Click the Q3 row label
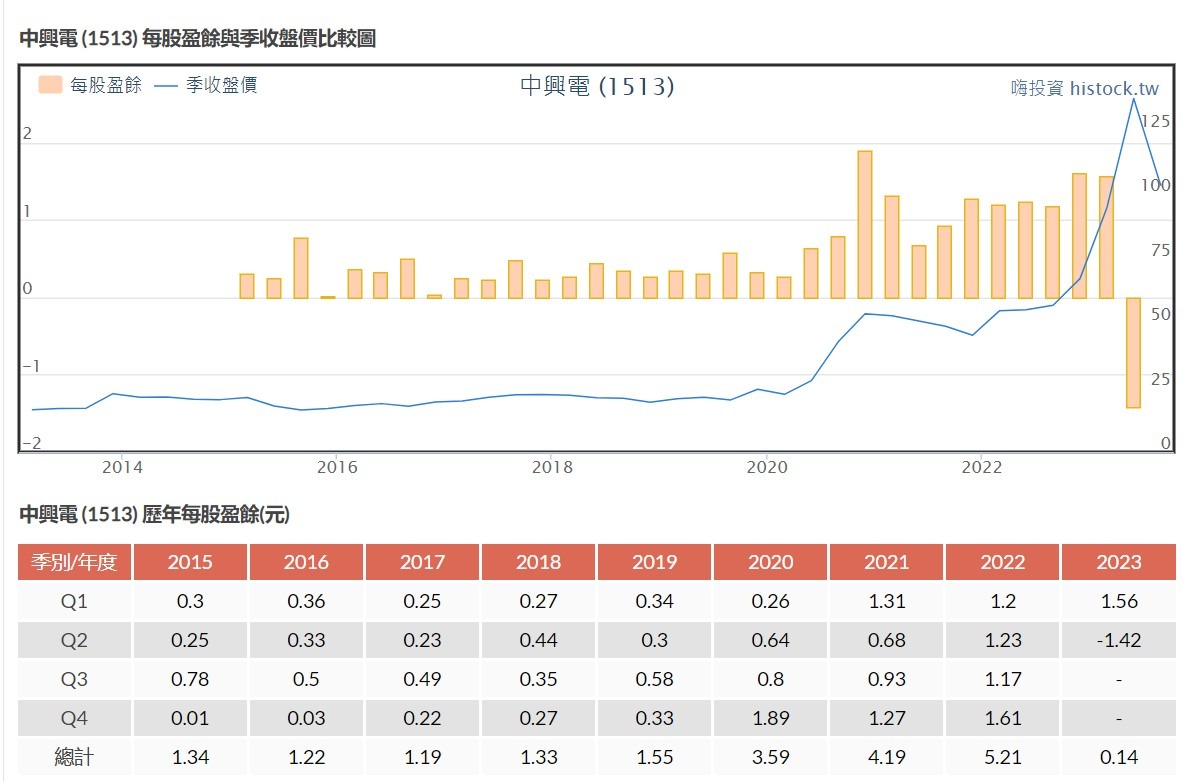This screenshot has width=1189, height=782. click(x=75, y=679)
